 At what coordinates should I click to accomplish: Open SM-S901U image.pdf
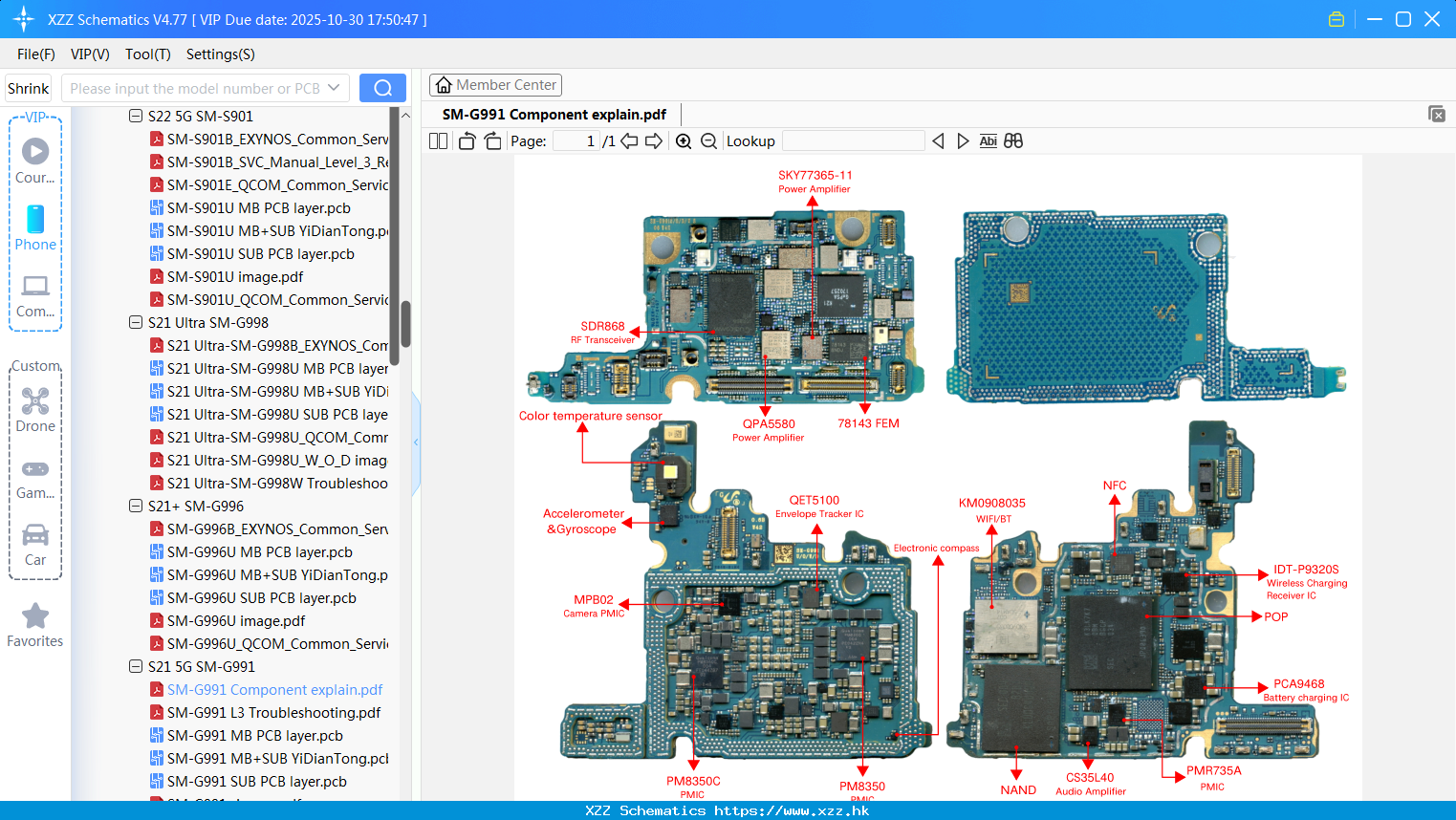coord(235,276)
